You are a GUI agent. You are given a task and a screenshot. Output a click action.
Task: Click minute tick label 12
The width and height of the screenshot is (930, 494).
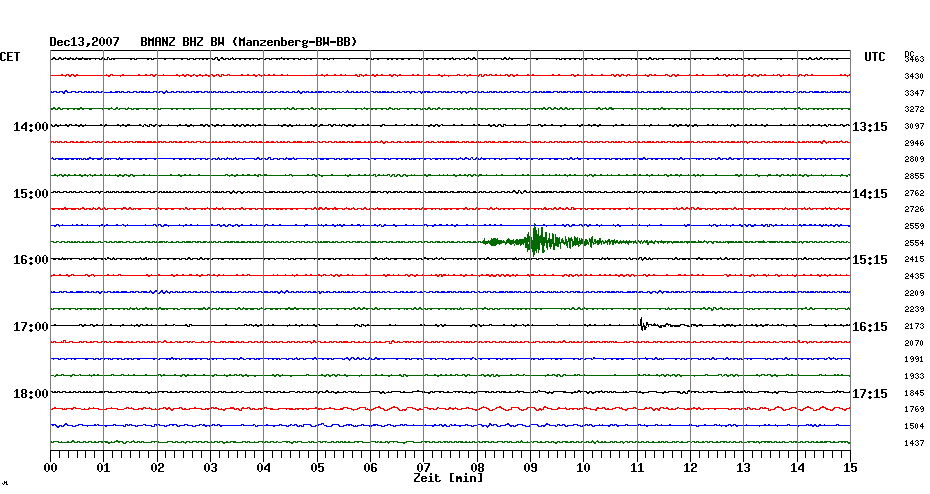tap(690, 468)
